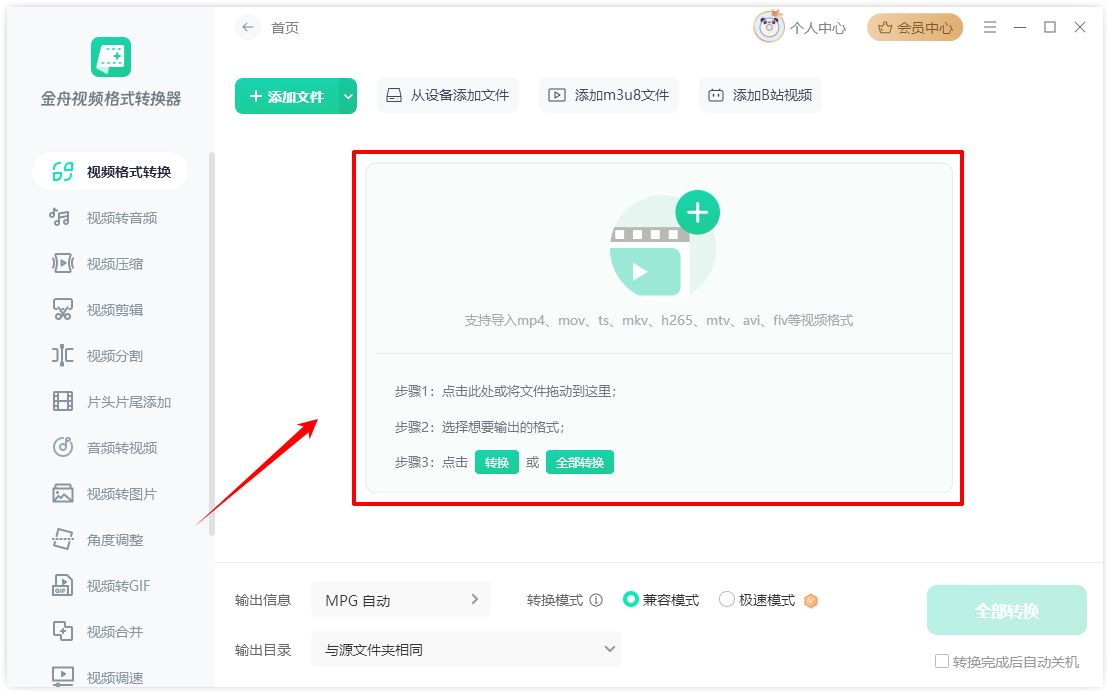Open the hamburger menu icon in title bar

coord(990,28)
